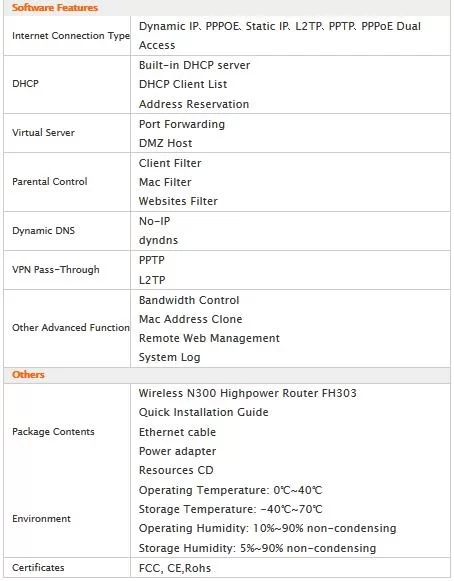Click Built-in DHCP server text
Viewport: 454px width, 581px height.
click(x=194, y=65)
